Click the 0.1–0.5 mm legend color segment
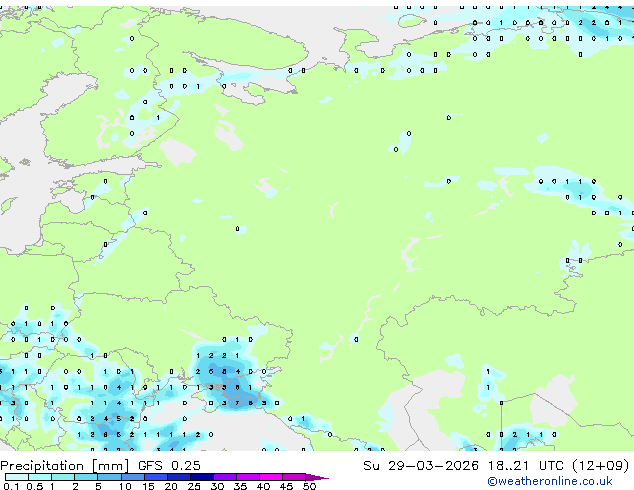634x490 pixels. 17,477
